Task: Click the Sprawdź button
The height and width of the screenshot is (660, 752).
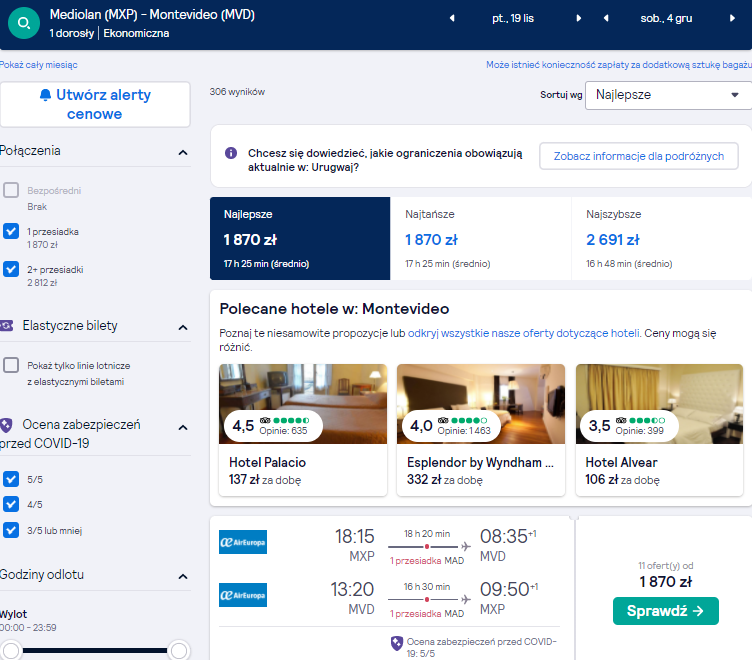Action: pos(666,611)
